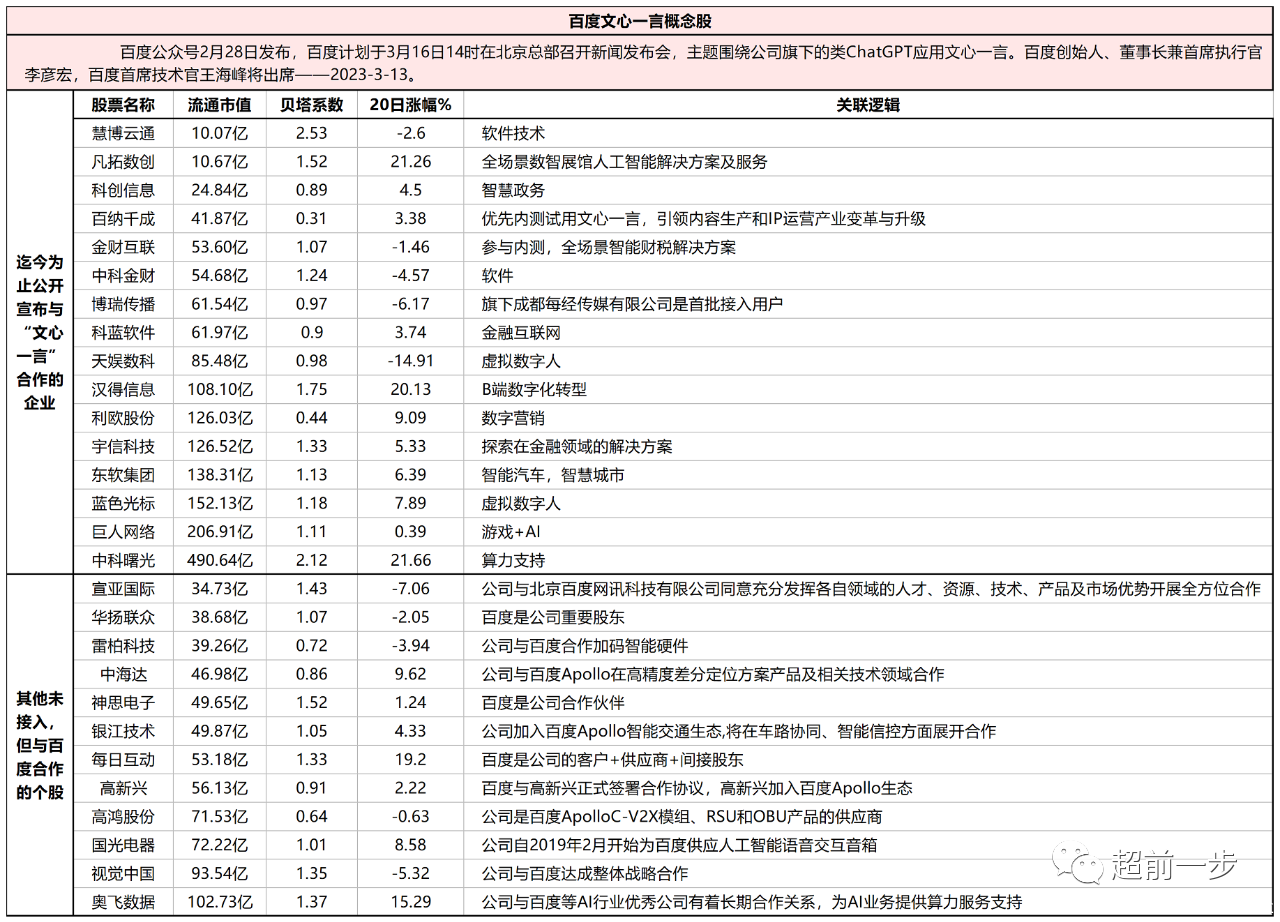Select the 百度文心一言概念股 title bar
The width and height of the screenshot is (1280, 922).
(640, 21)
